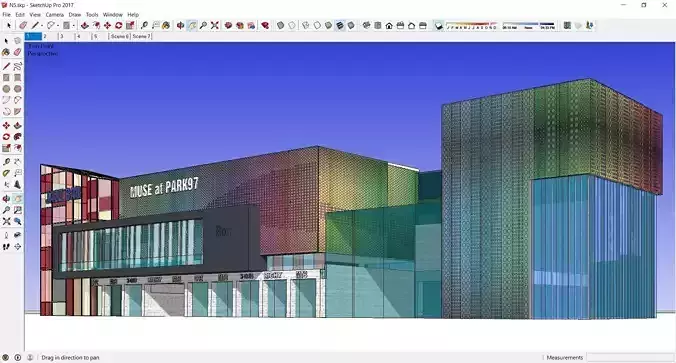This screenshot has height=363, width=676.
Task: Select the Scale tool in the horizontal toolbar
Action: click(x=130, y=26)
